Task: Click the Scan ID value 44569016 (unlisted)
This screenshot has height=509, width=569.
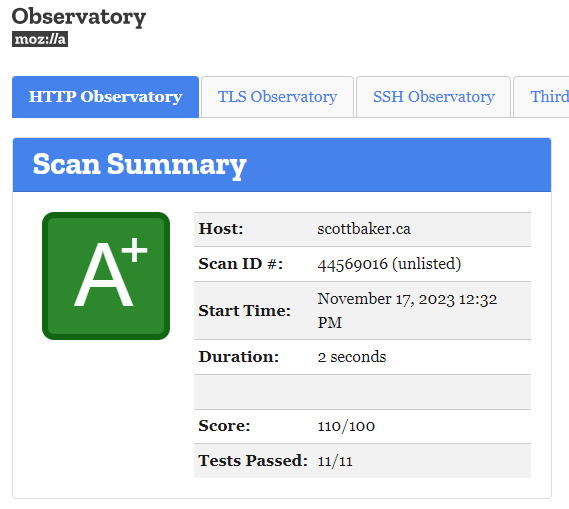Action: coord(389,264)
